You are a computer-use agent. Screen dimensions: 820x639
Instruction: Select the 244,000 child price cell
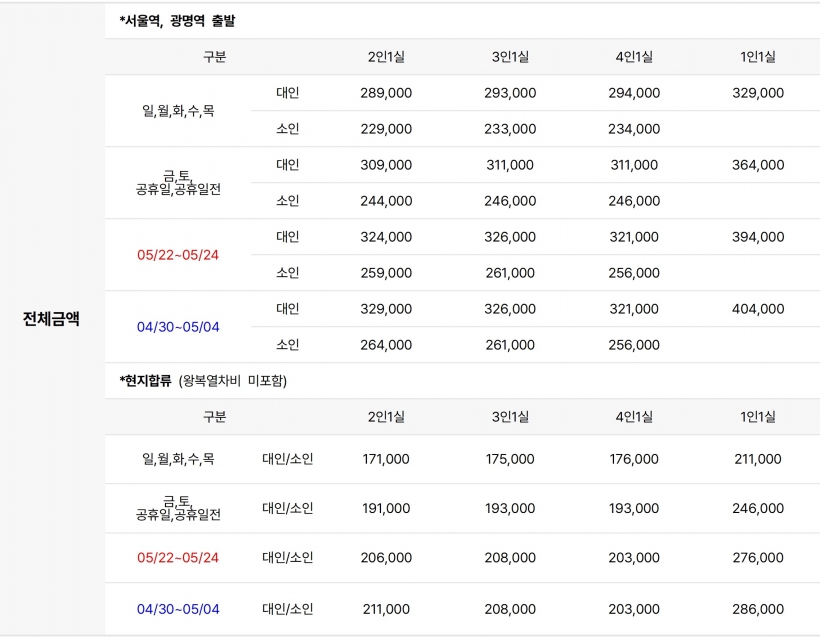point(386,201)
